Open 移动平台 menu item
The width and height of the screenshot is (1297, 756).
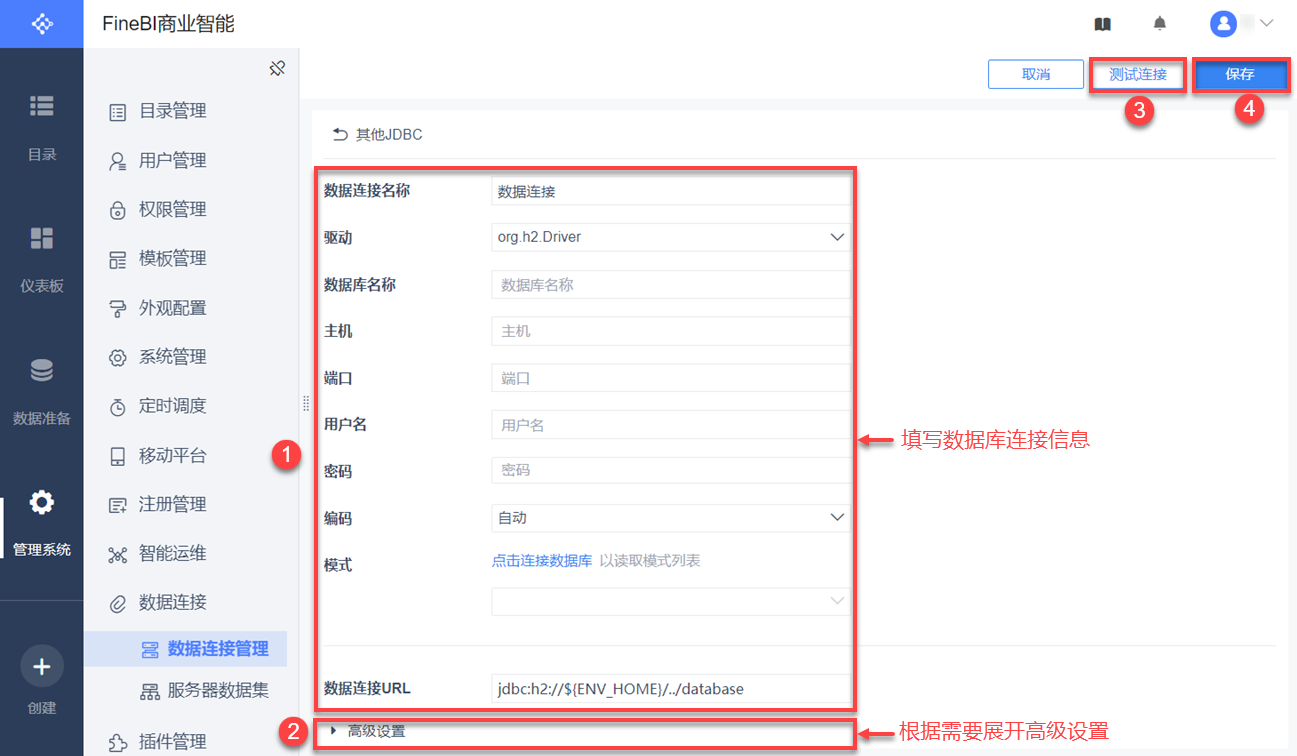173,455
